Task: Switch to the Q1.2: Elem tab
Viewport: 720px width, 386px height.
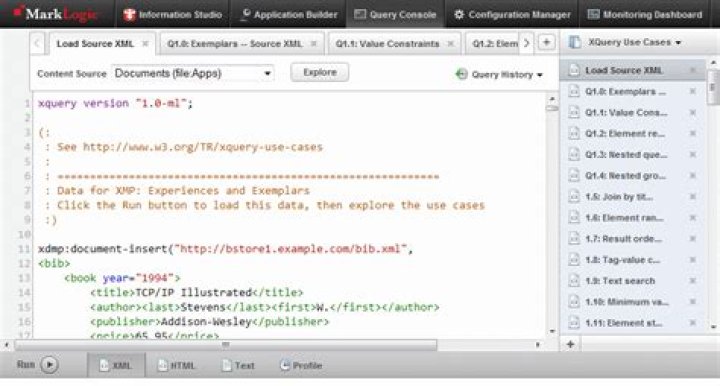Action: pyautogui.click(x=495, y=44)
